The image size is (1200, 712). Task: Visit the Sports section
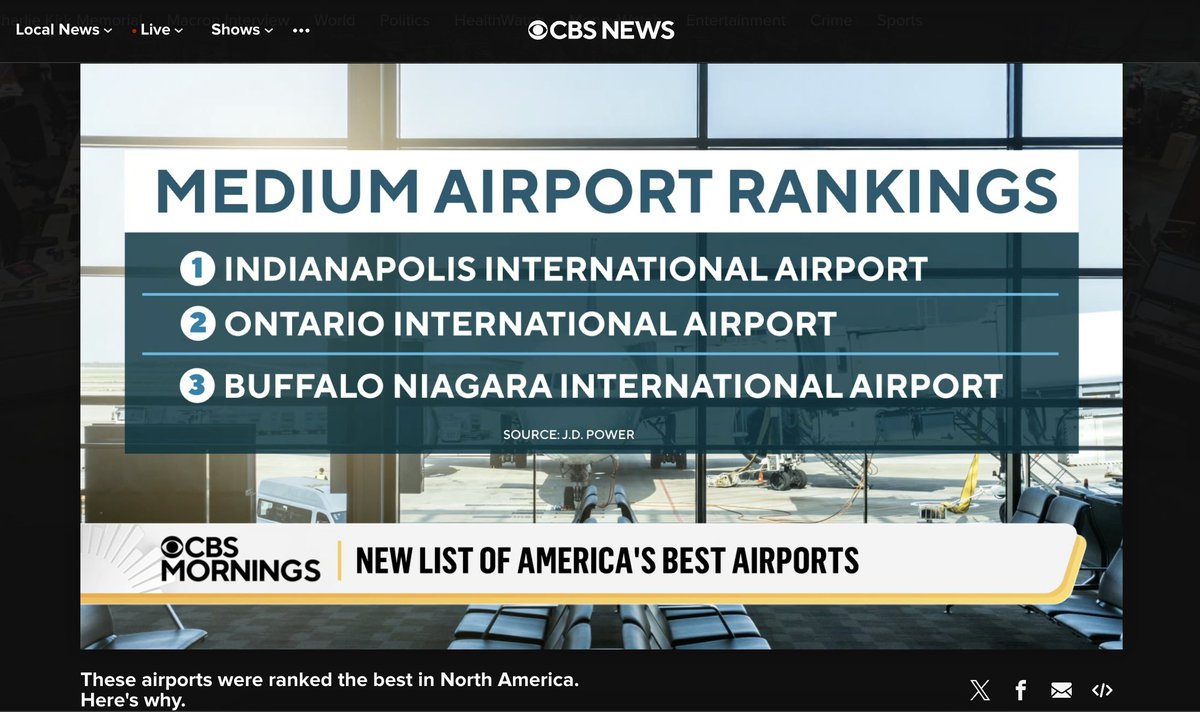coord(899,20)
